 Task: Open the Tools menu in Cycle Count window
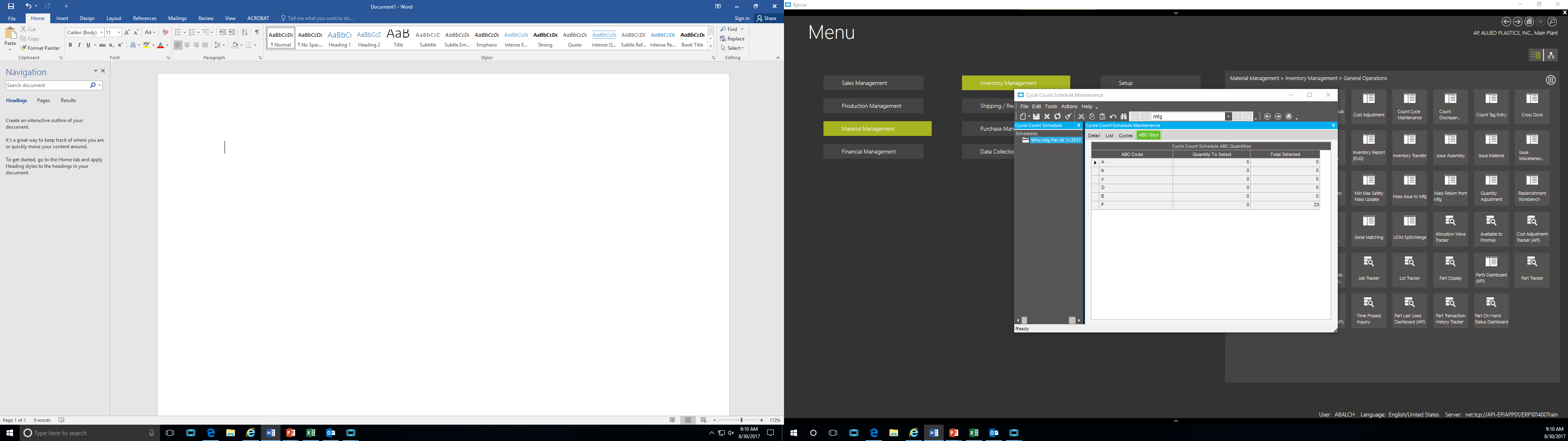[1051, 107]
